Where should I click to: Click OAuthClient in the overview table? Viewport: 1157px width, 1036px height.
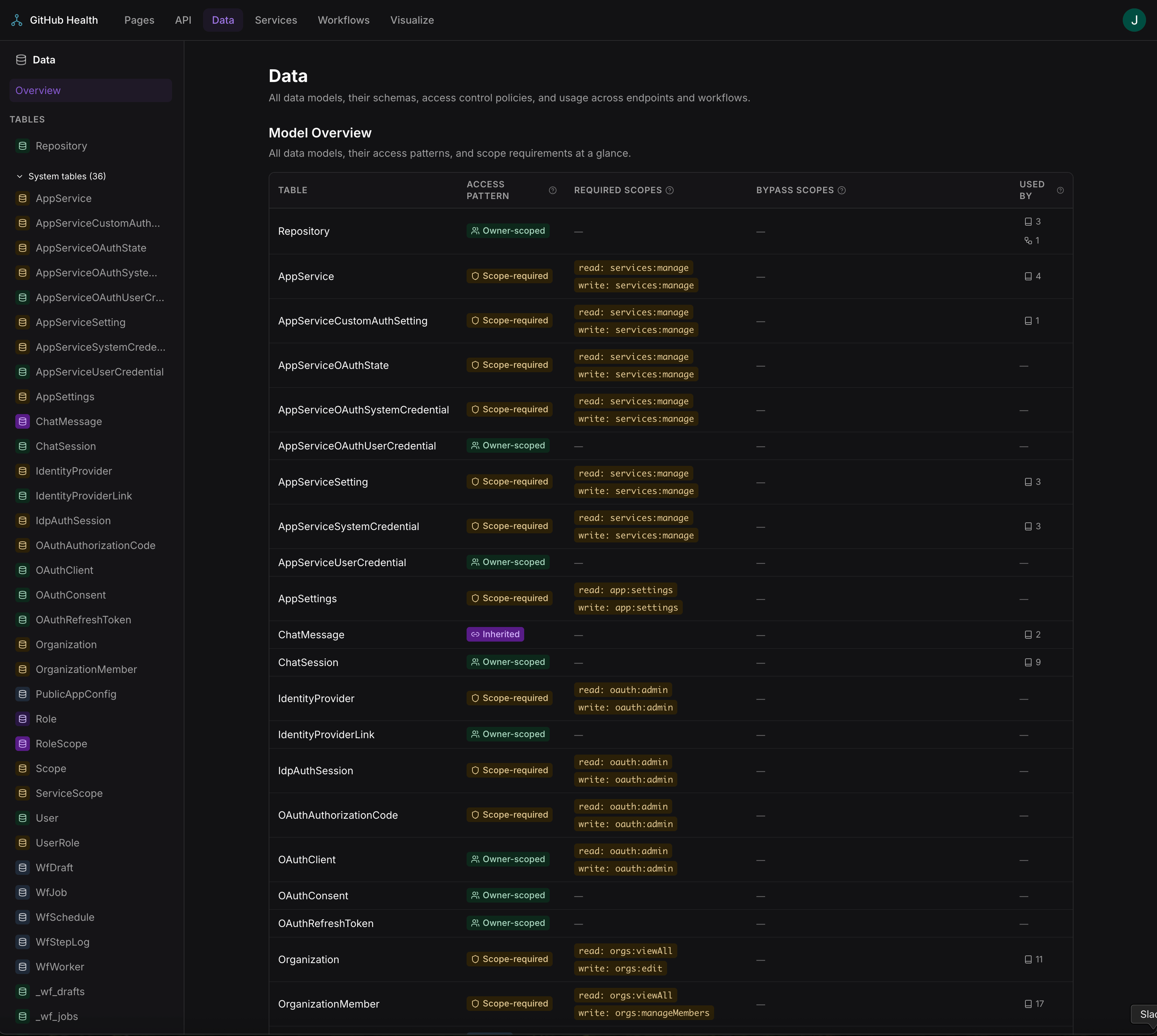click(x=307, y=860)
